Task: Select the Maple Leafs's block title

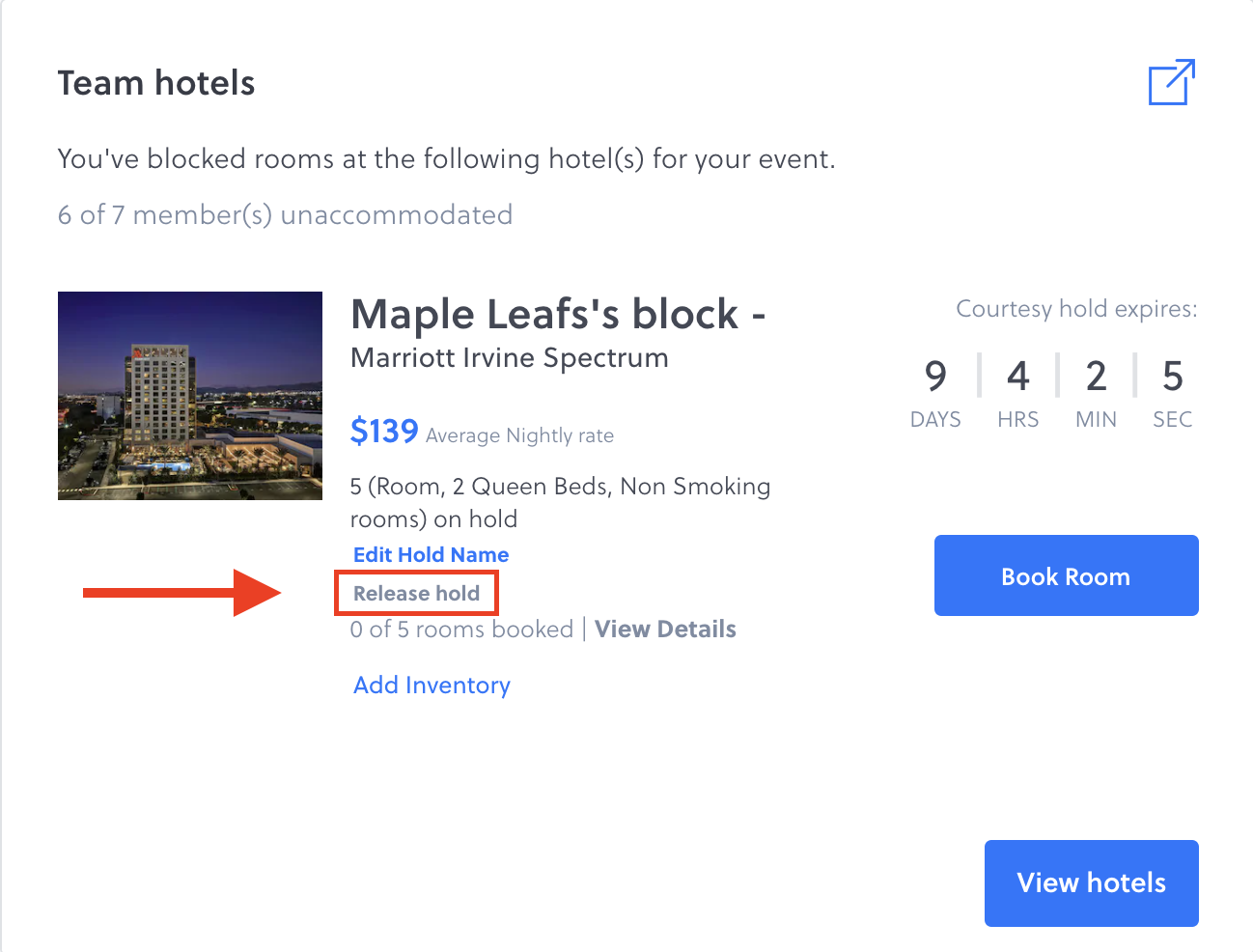Action: click(x=557, y=315)
